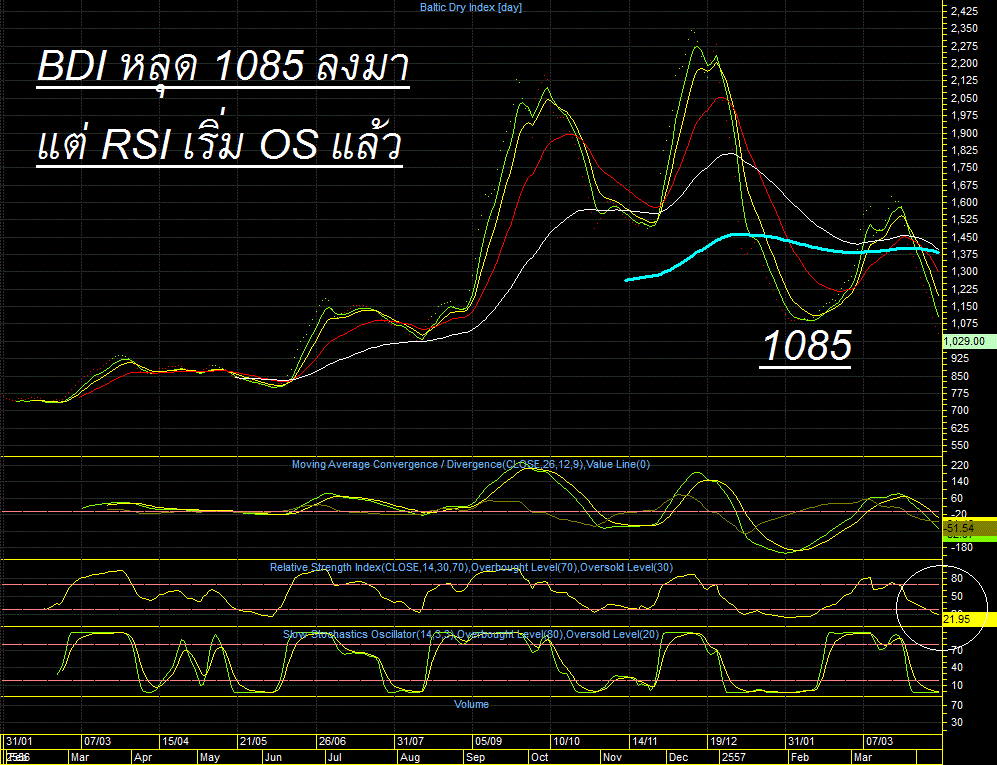
Task: Click the "05/09" date label
Action: point(488,741)
